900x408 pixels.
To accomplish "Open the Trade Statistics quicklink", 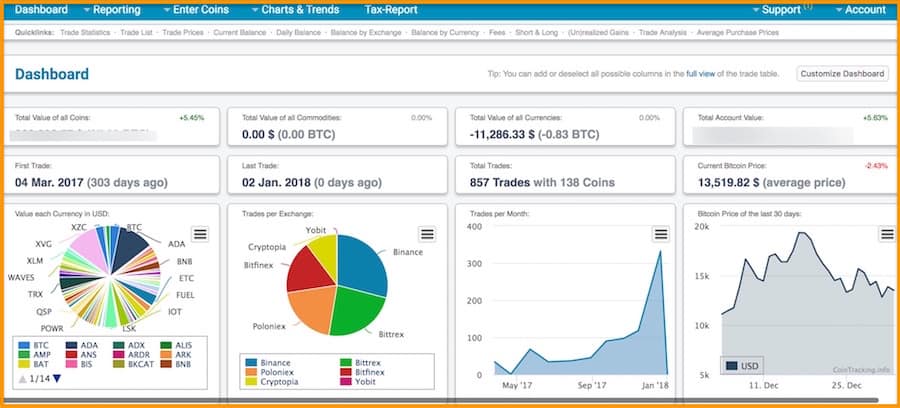I will 85,33.
